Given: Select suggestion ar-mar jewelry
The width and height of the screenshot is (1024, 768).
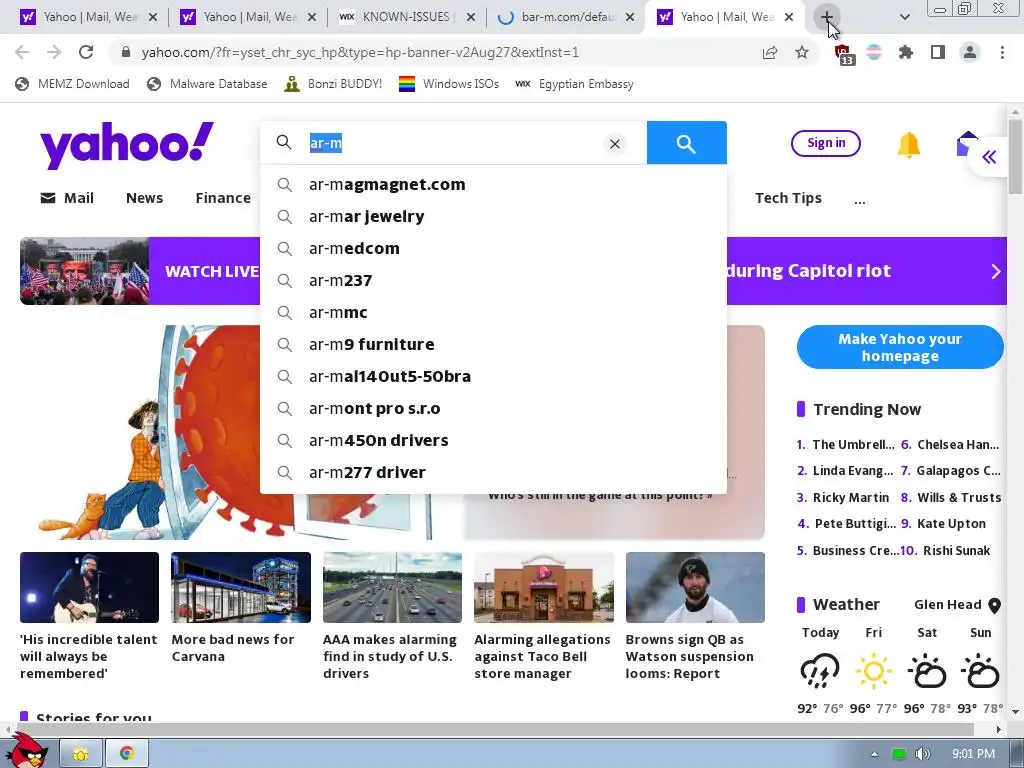Looking at the screenshot, I should [x=493, y=216].
